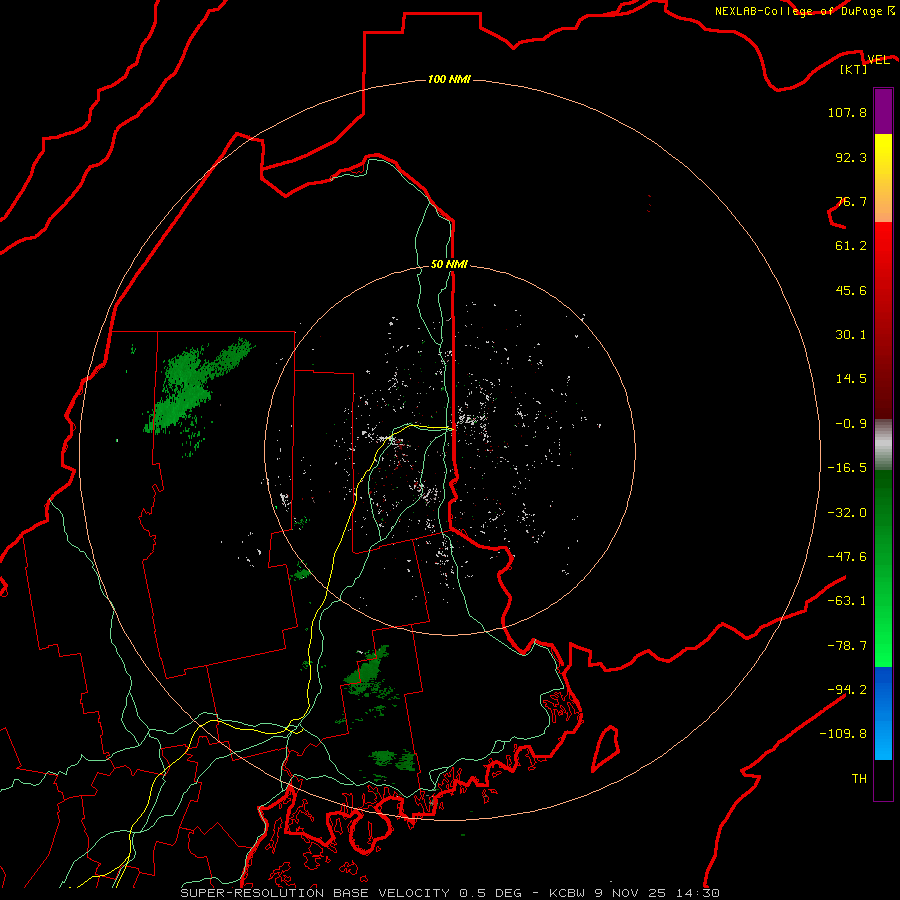Click the -32.0 velocity scale value
The image size is (900, 900).
847,513
